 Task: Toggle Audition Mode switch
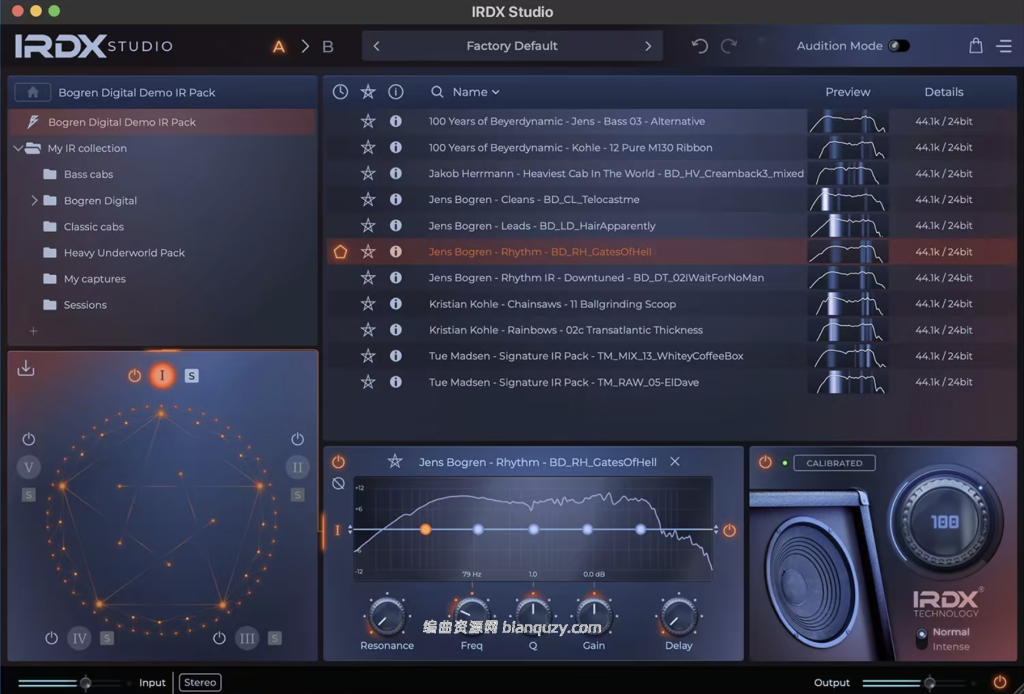point(899,46)
